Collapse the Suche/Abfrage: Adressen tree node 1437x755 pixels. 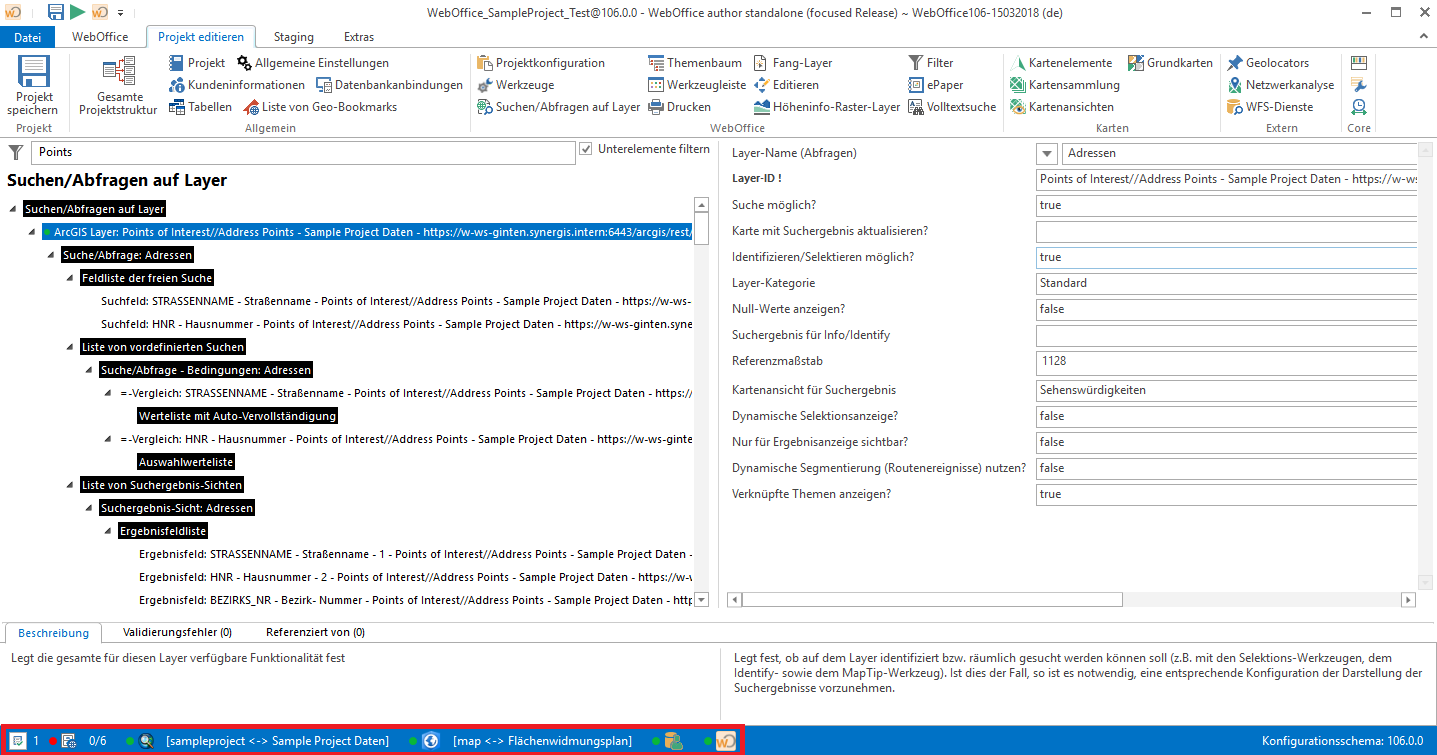[x=50, y=256]
